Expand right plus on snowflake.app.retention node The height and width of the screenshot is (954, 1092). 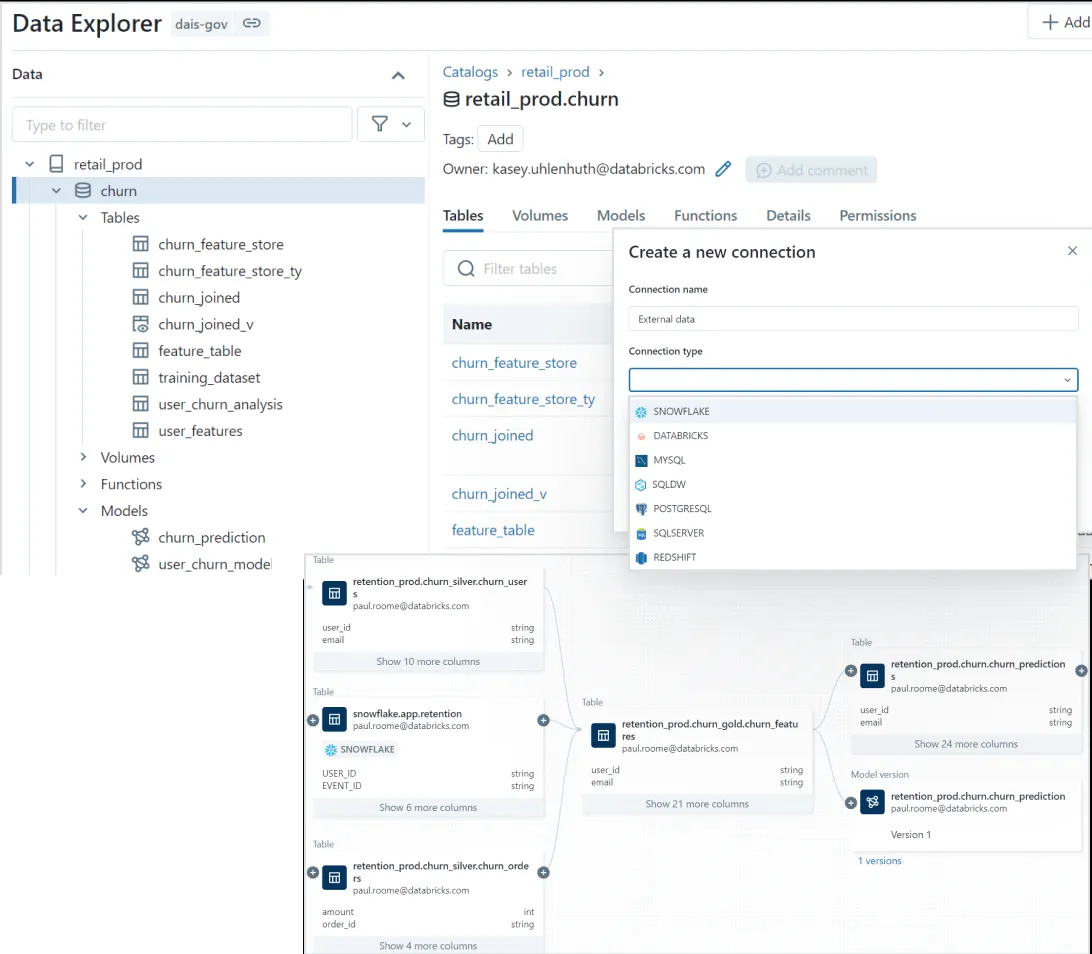pyautogui.click(x=543, y=720)
